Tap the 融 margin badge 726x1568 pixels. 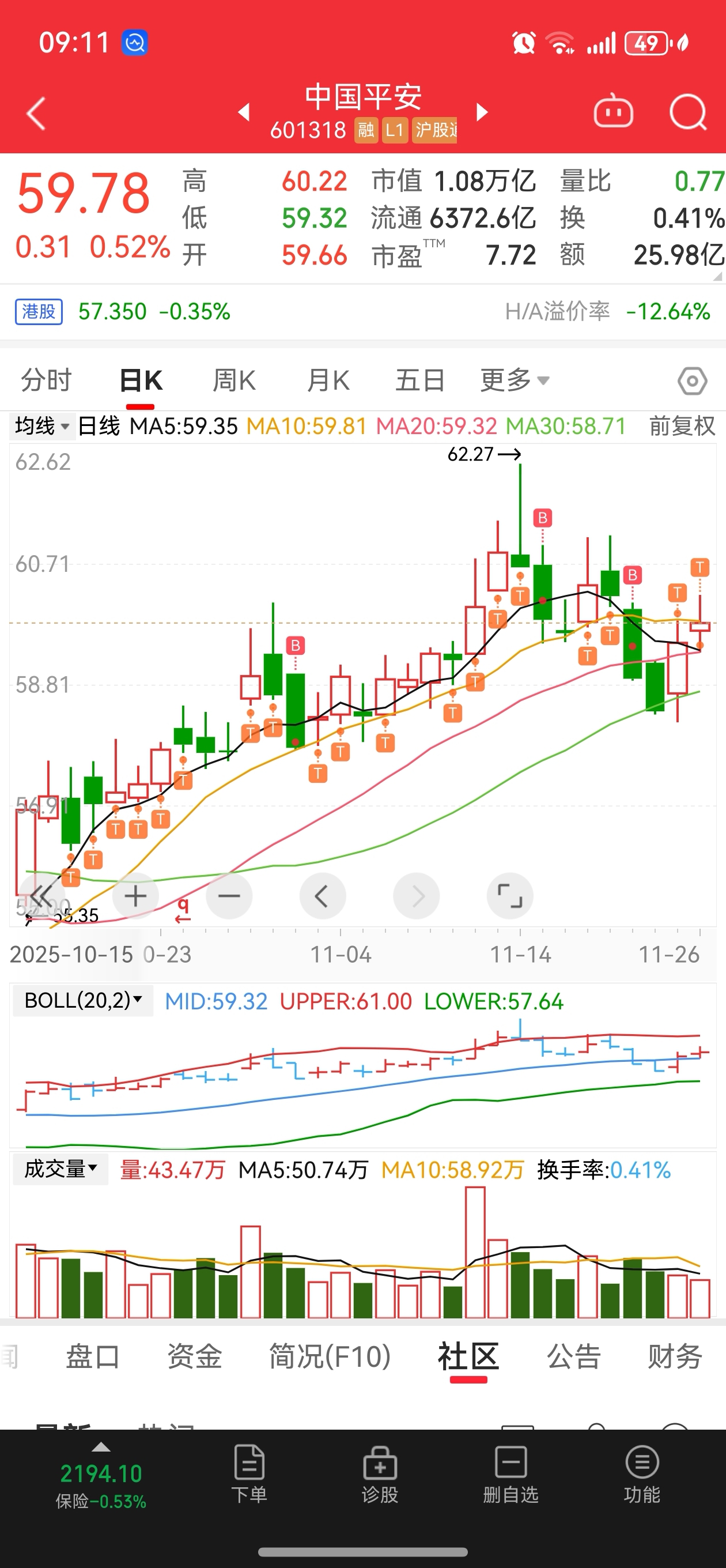click(x=366, y=130)
